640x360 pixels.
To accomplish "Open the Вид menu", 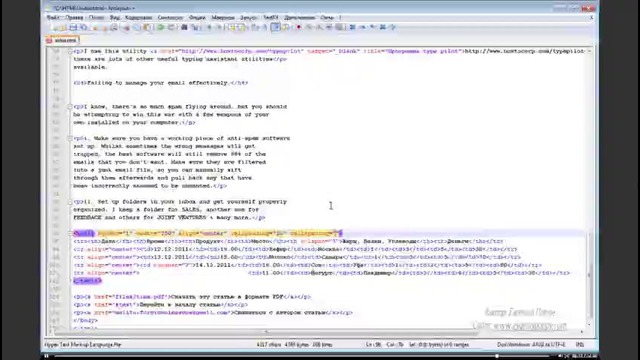I will point(115,18).
